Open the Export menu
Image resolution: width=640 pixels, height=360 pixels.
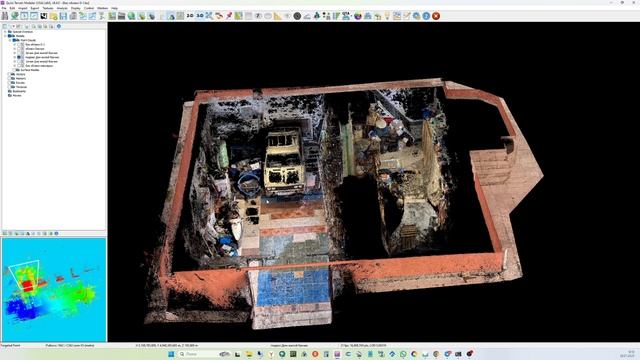click(x=35, y=8)
